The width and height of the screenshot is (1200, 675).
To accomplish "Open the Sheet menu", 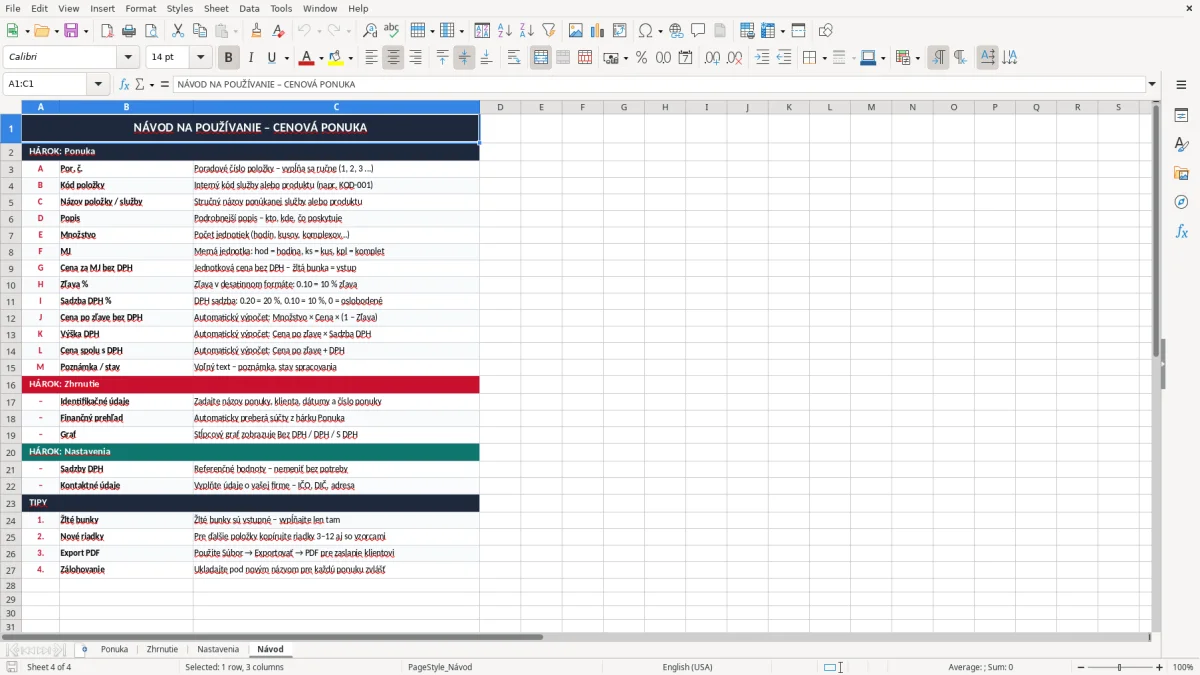I will pyautogui.click(x=216, y=8).
